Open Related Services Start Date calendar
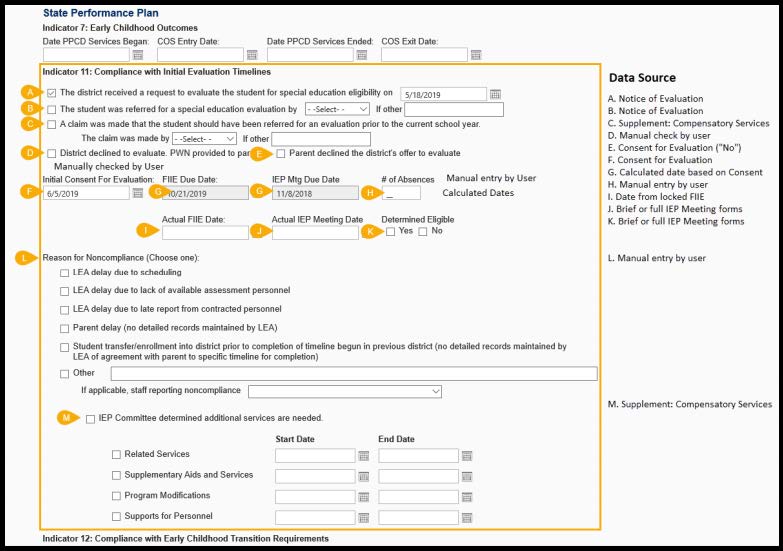This screenshot has width=783, height=551. pos(363,456)
